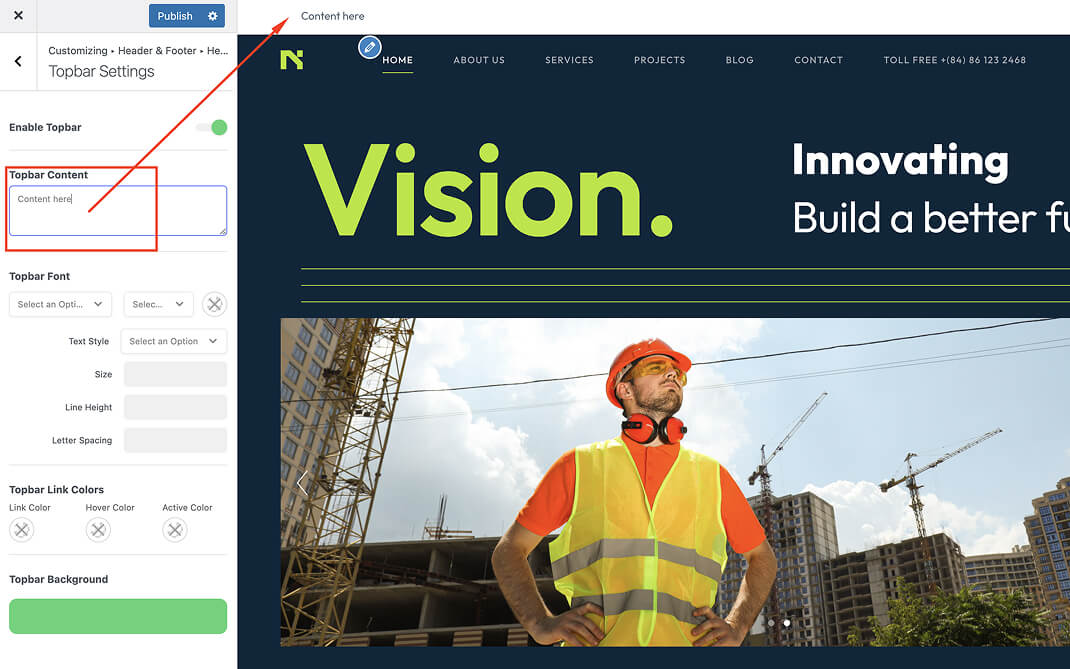Click the green N site logo

coord(291,60)
